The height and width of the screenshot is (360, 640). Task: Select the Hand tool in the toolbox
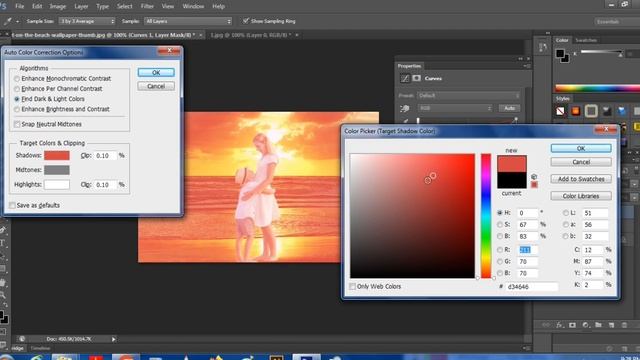3,282
